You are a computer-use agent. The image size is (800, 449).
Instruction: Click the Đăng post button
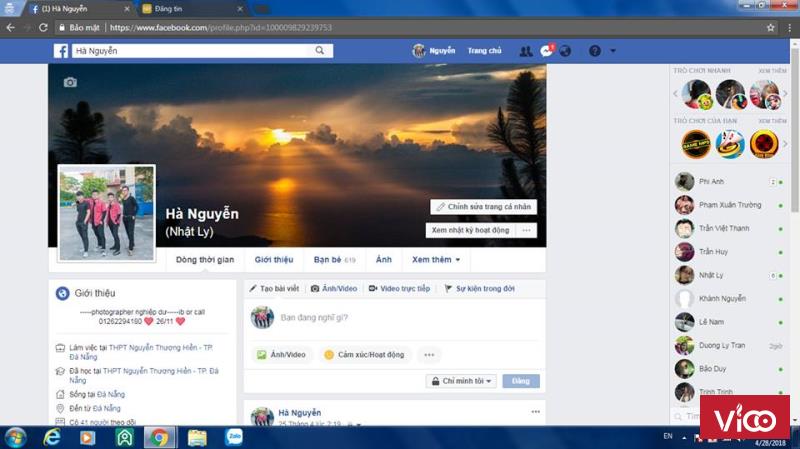[520, 381]
